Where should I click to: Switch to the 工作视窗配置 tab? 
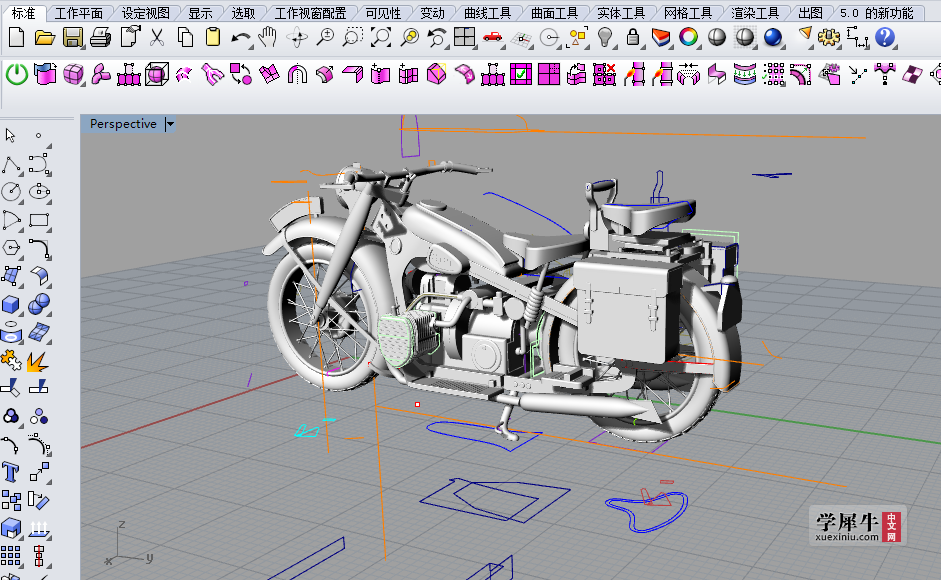[x=311, y=13]
